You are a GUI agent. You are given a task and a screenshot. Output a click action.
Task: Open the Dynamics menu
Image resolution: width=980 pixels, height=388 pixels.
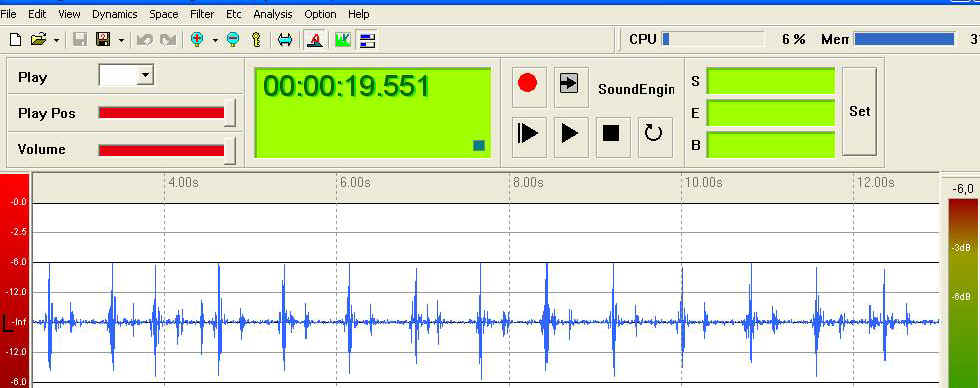pos(114,14)
